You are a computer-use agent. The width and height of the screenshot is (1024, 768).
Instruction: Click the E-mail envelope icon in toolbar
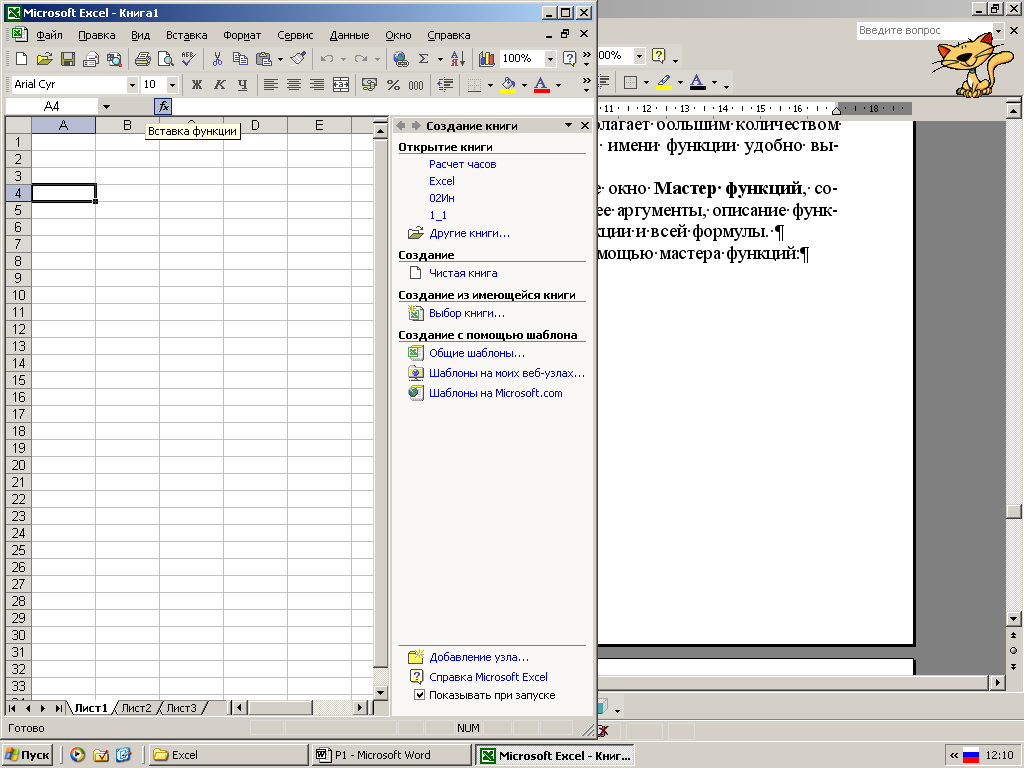pos(91,59)
